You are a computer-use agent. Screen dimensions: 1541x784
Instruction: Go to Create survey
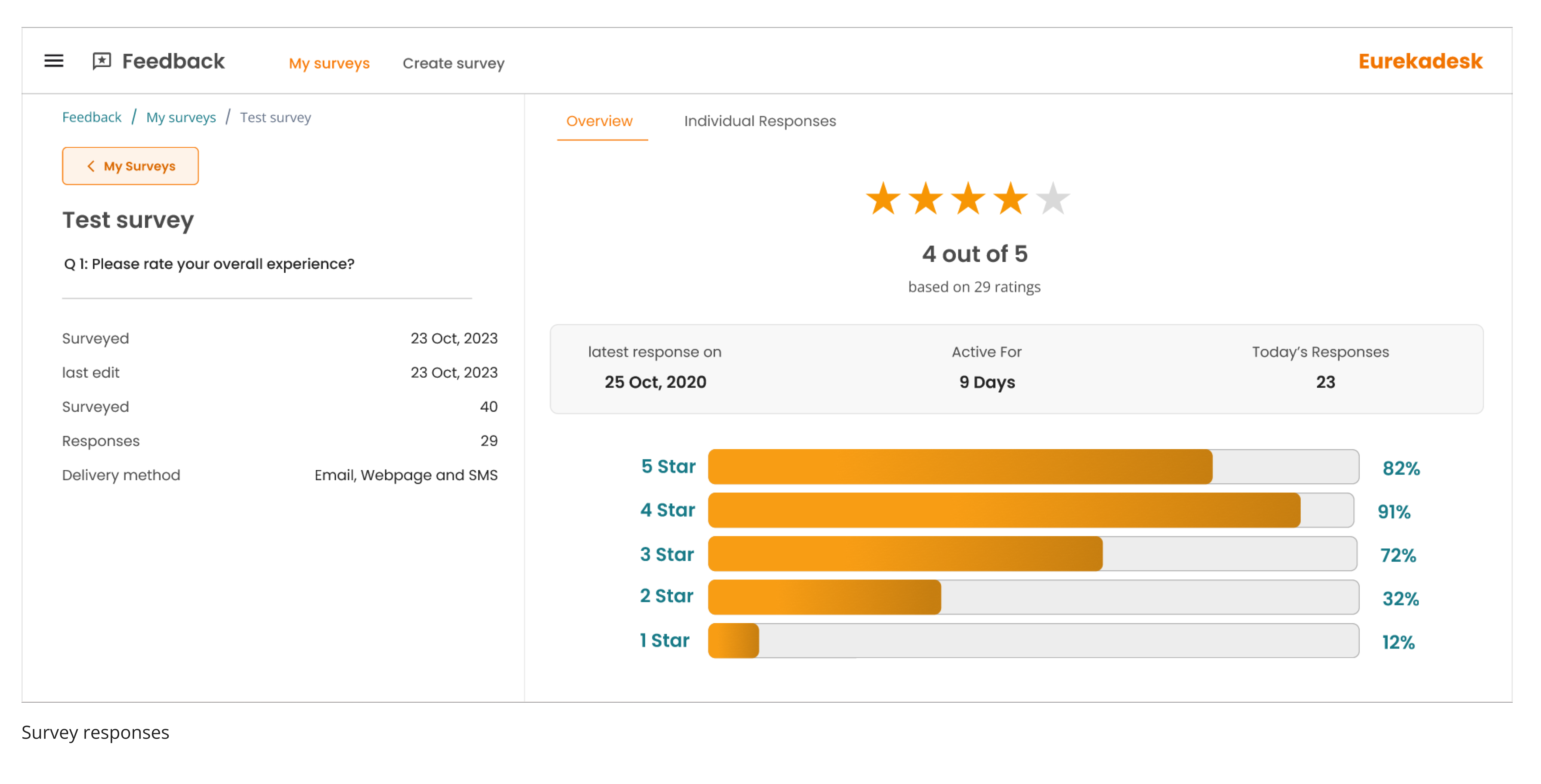click(453, 63)
